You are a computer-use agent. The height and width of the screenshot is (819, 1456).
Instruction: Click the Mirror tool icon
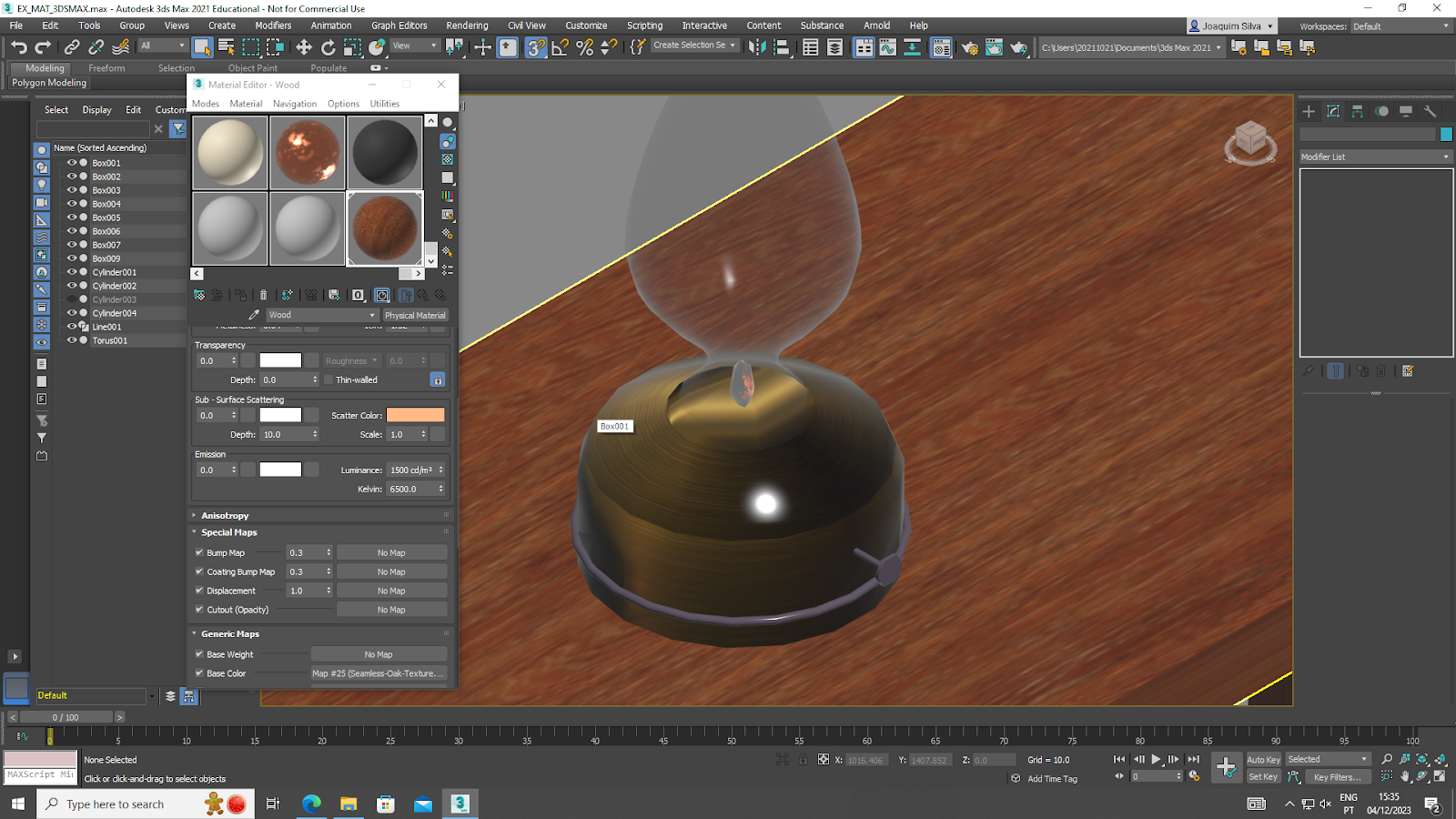click(757, 47)
